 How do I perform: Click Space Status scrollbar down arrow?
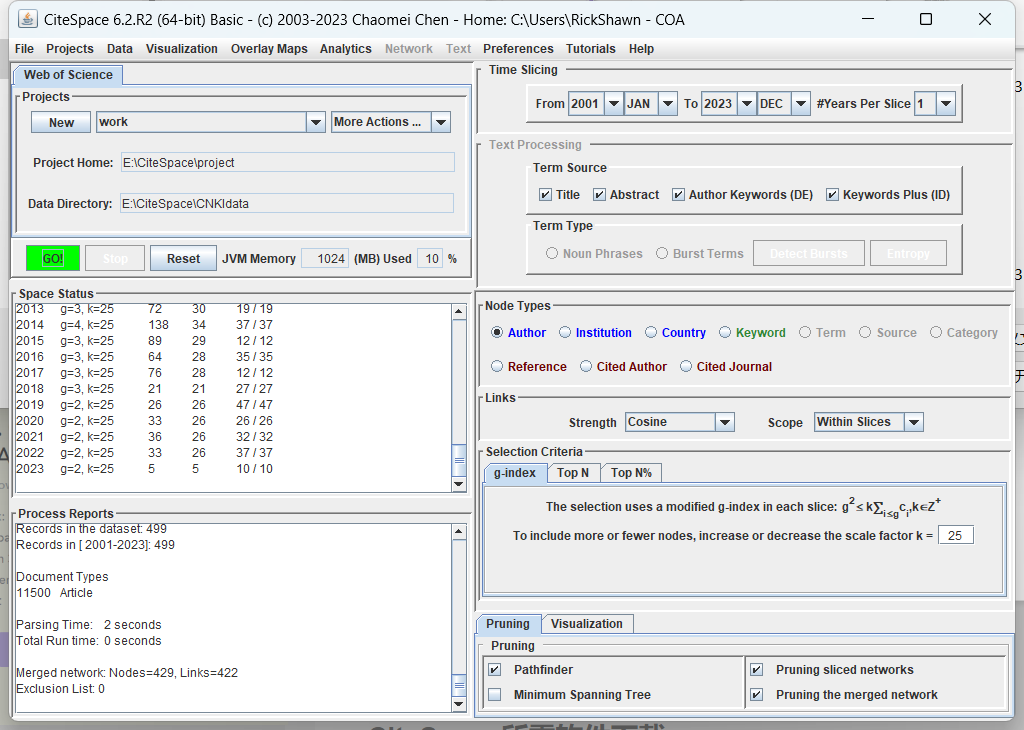pos(458,484)
